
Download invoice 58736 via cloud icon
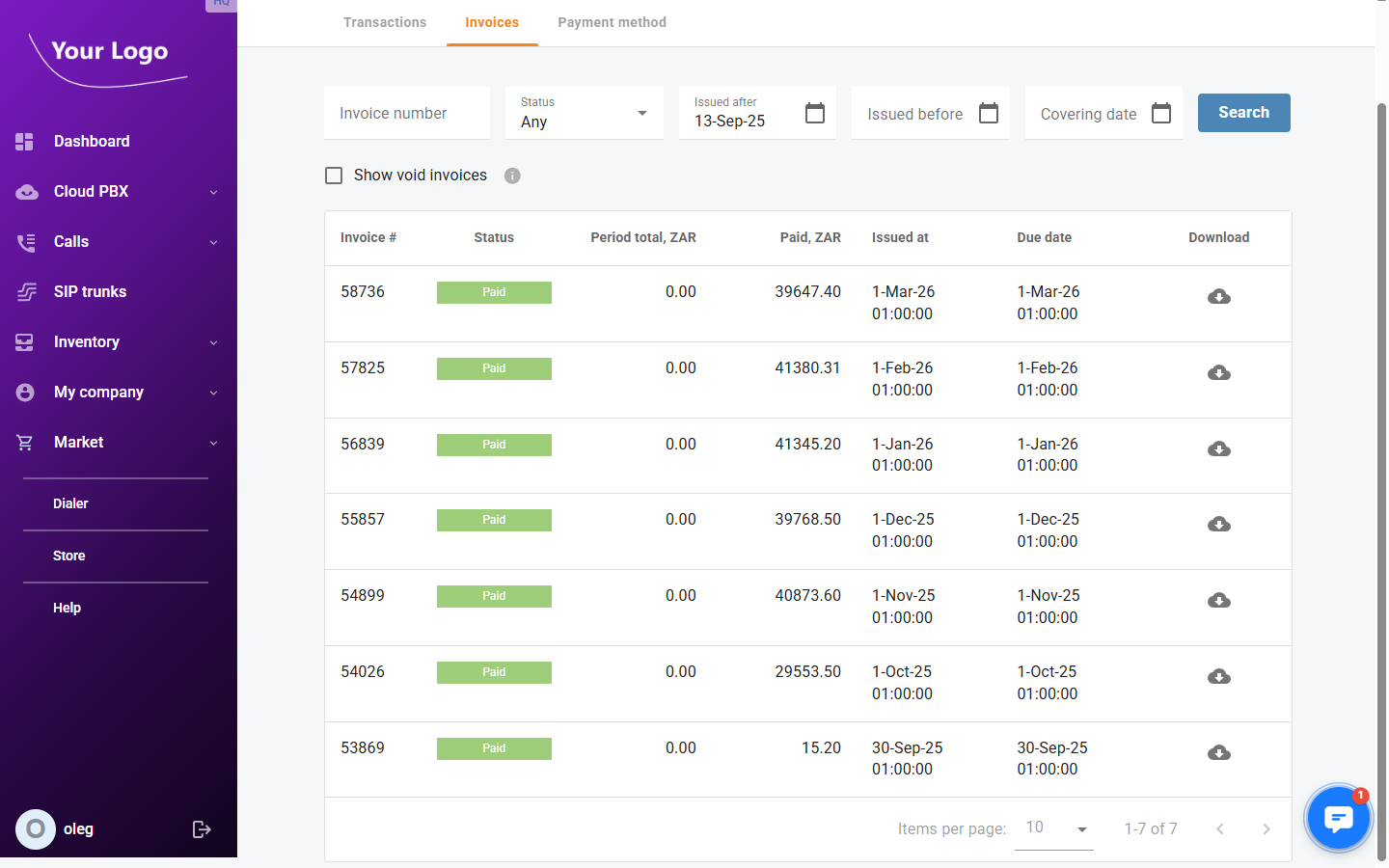(1218, 296)
